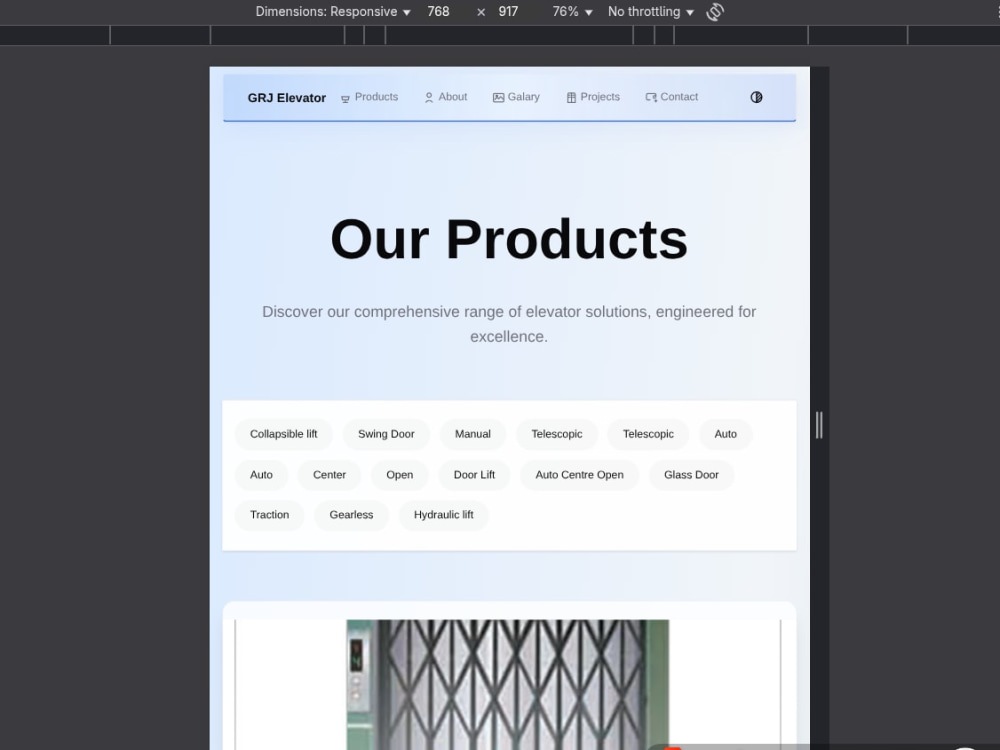Viewport: 1000px width, 750px height.
Task: Click the viewport height field 917
Action: click(508, 11)
